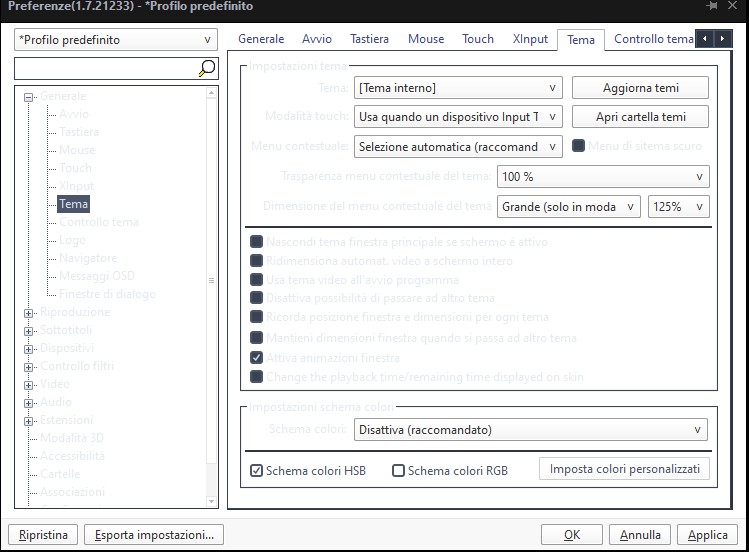Expand the Riproduzione tree node

tap(29, 312)
